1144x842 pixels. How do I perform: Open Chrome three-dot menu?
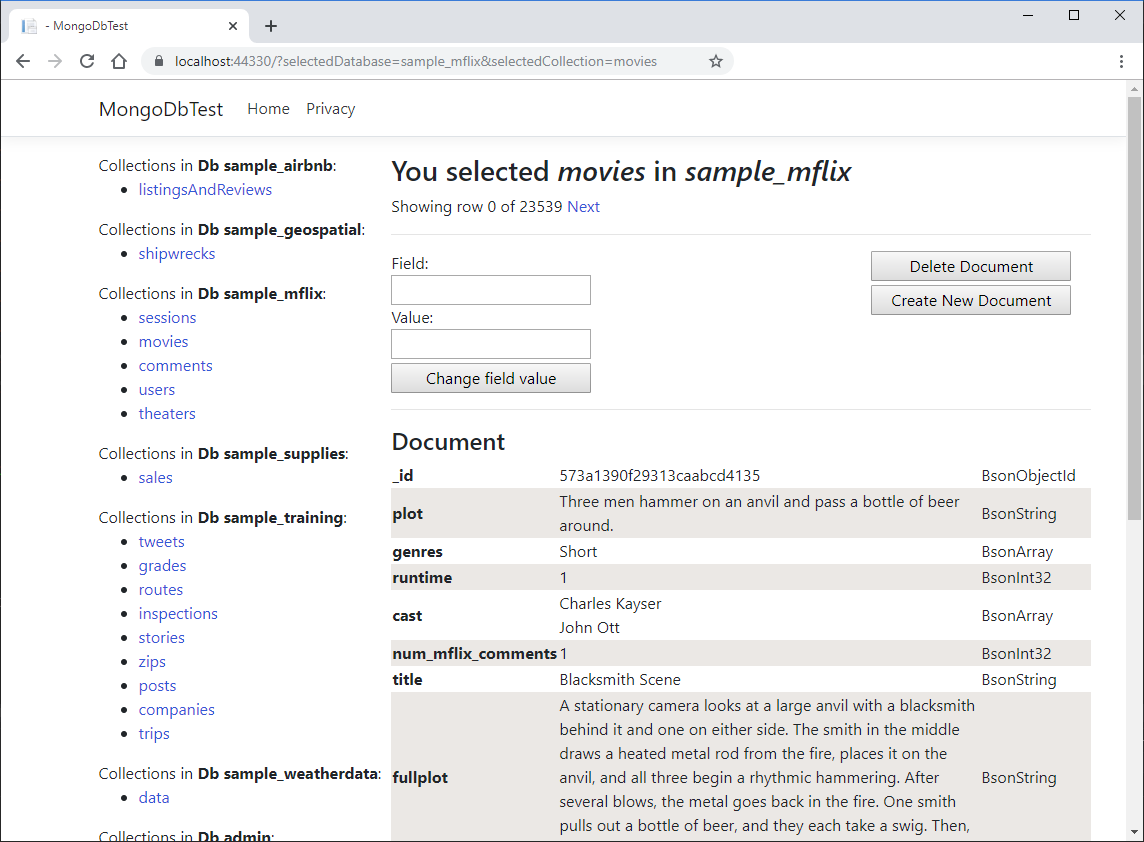1122,61
